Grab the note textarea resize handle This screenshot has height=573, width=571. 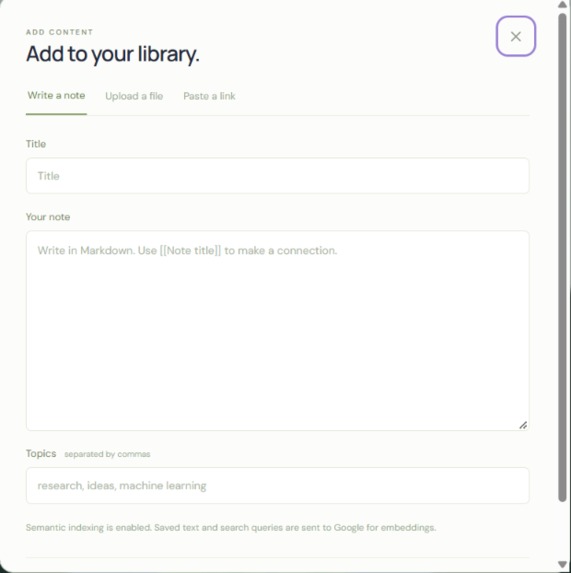pyautogui.click(x=523, y=425)
